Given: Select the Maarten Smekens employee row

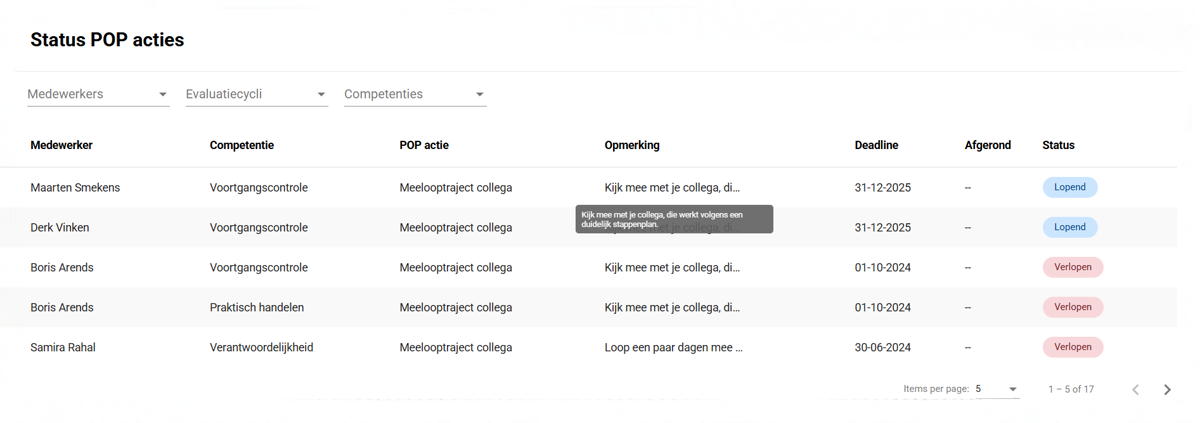Looking at the screenshot, I should point(75,187).
